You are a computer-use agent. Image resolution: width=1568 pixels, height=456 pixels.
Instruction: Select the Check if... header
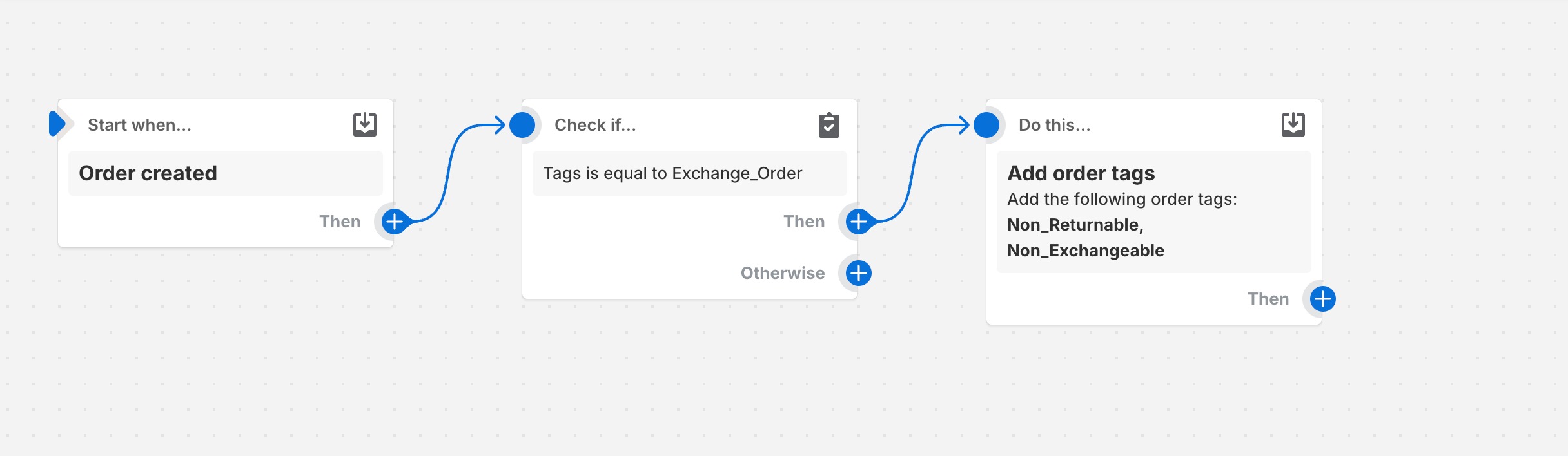pos(595,125)
